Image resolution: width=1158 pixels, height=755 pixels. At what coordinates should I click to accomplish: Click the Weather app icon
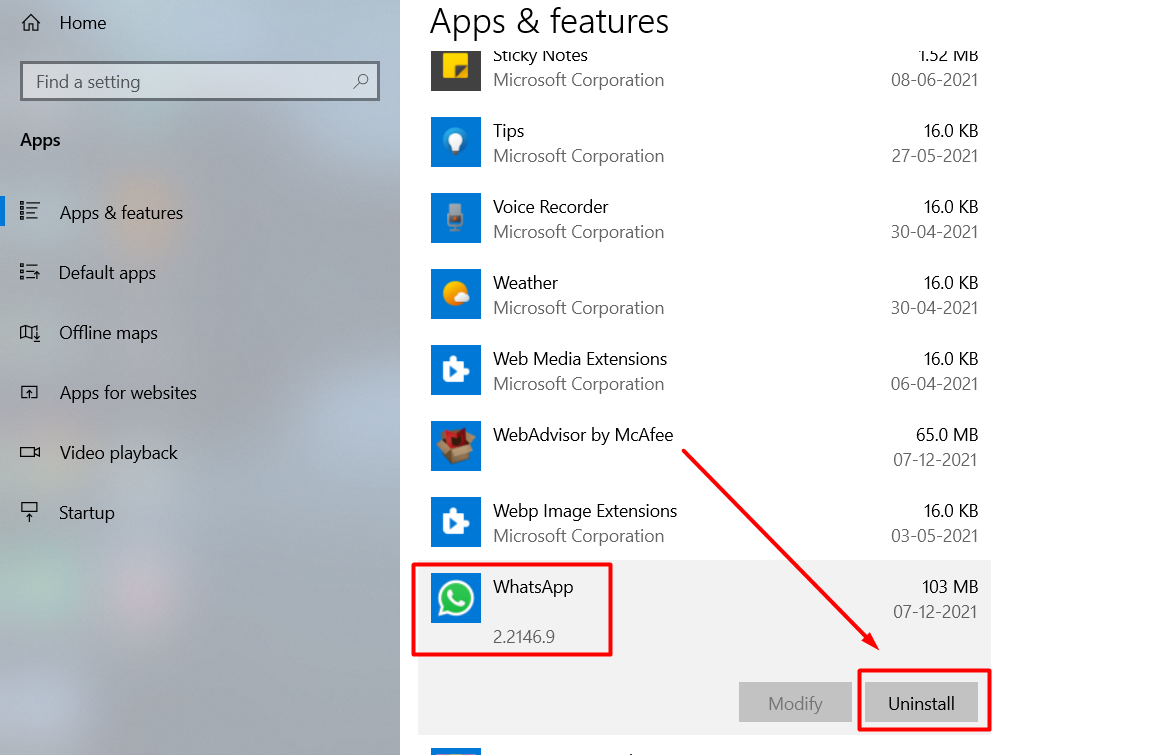click(x=456, y=294)
